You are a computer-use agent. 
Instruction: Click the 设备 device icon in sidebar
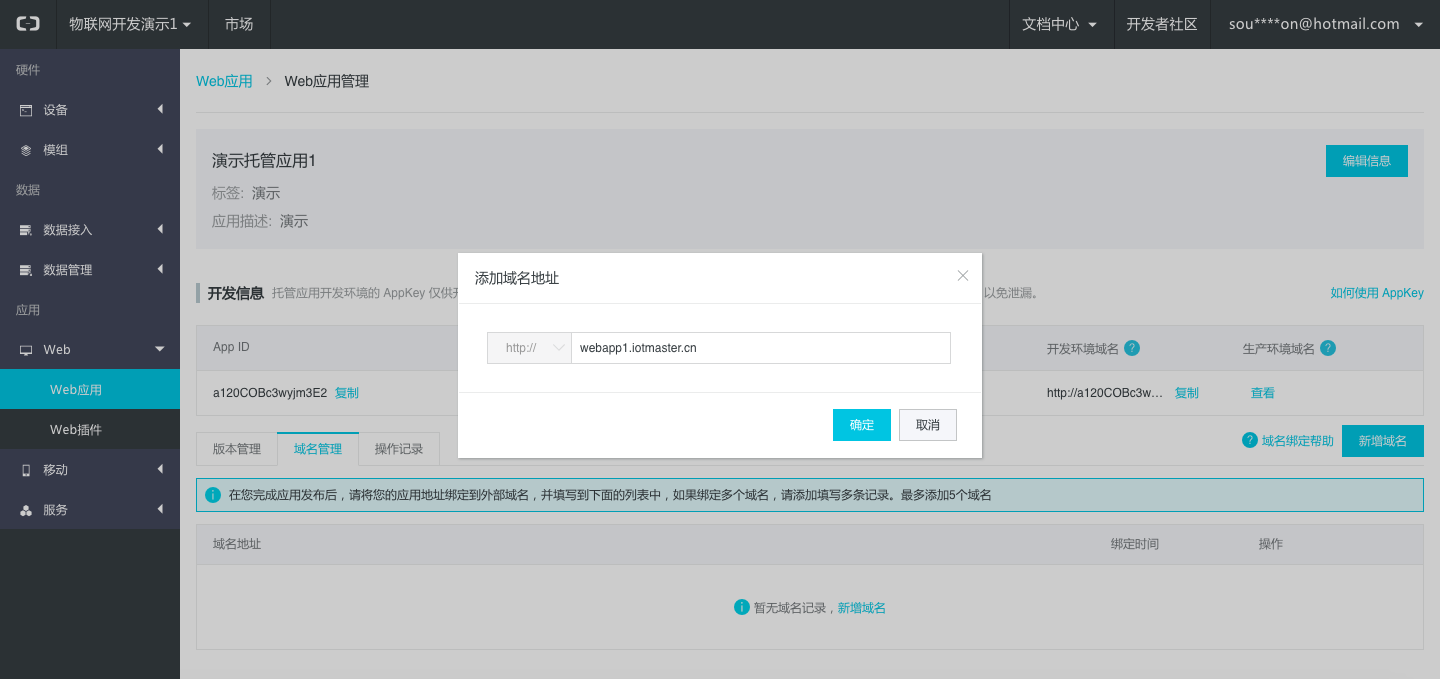tap(26, 110)
